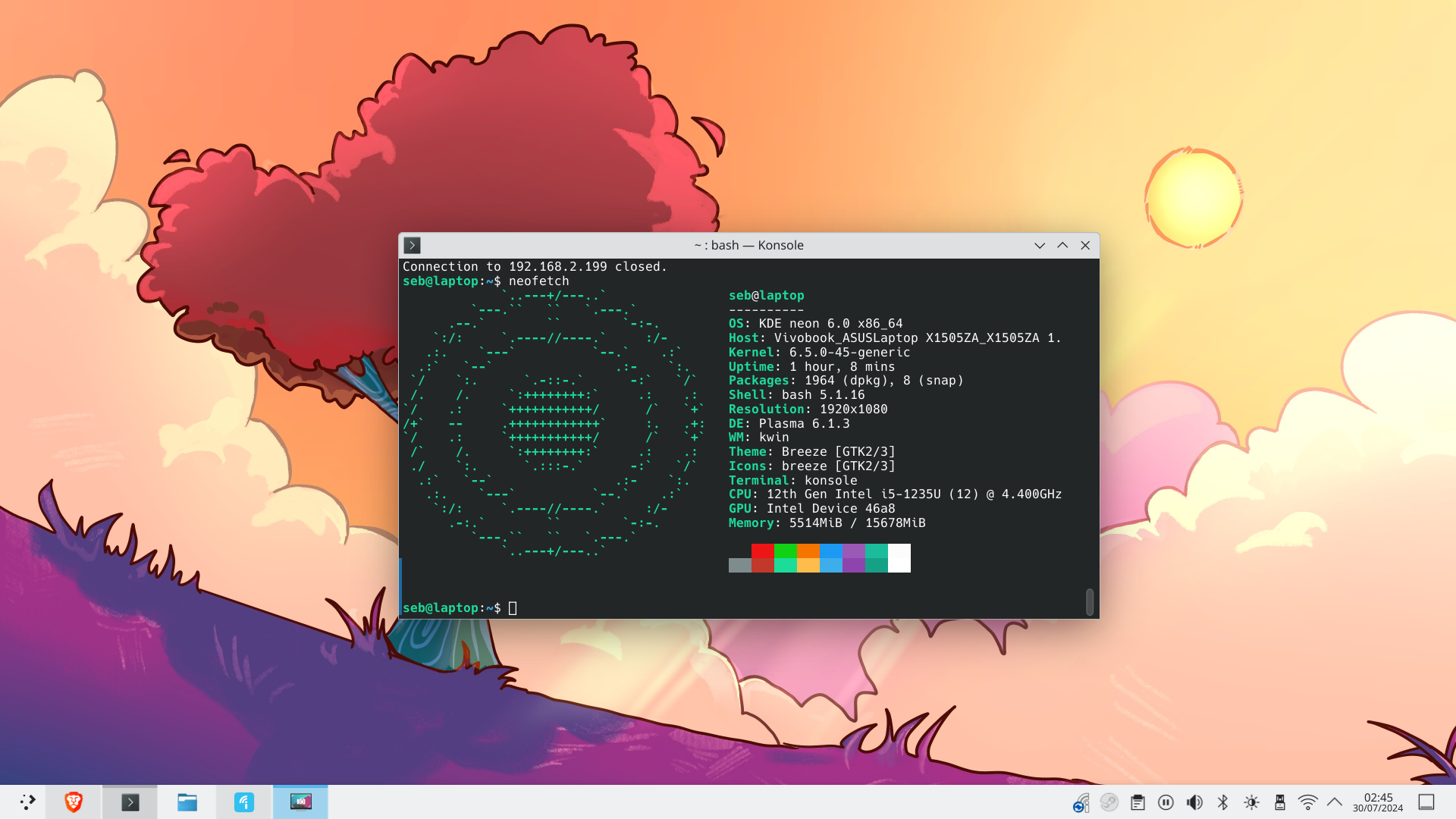Activate Spectacle screenshot task entry
This screenshot has height=819, width=1456.
click(301, 802)
